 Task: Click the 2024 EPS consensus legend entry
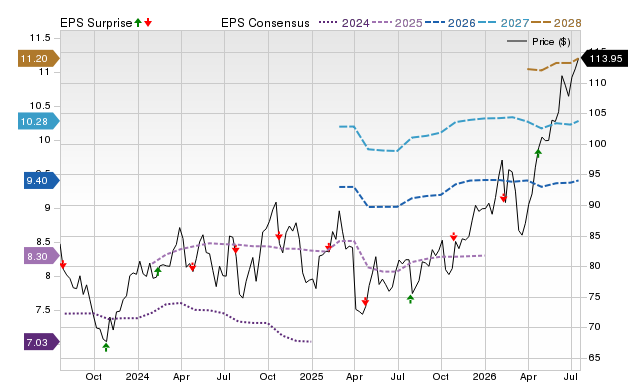coord(344,23)
